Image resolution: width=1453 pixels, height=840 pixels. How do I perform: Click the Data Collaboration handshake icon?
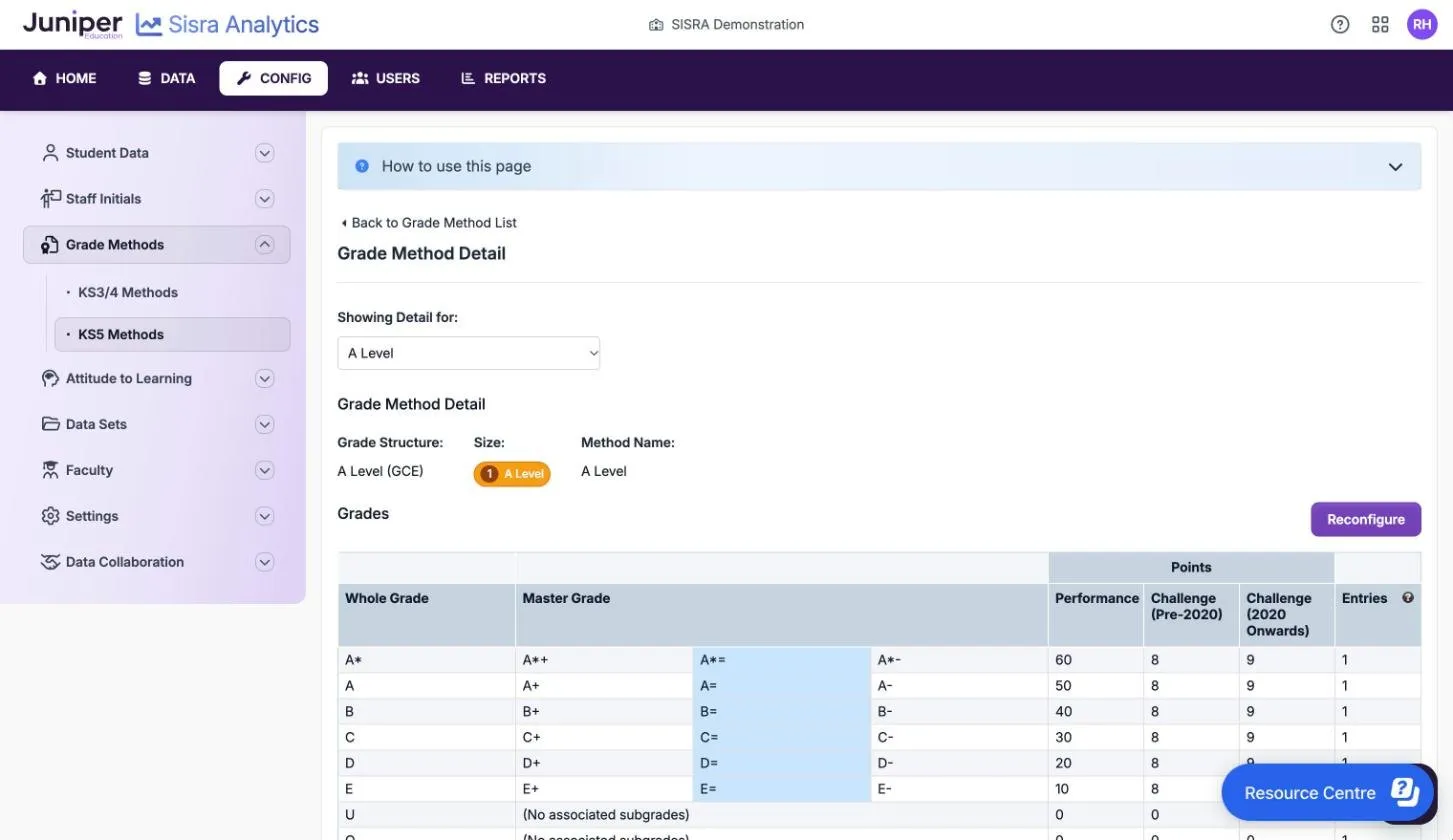(50, 562)
